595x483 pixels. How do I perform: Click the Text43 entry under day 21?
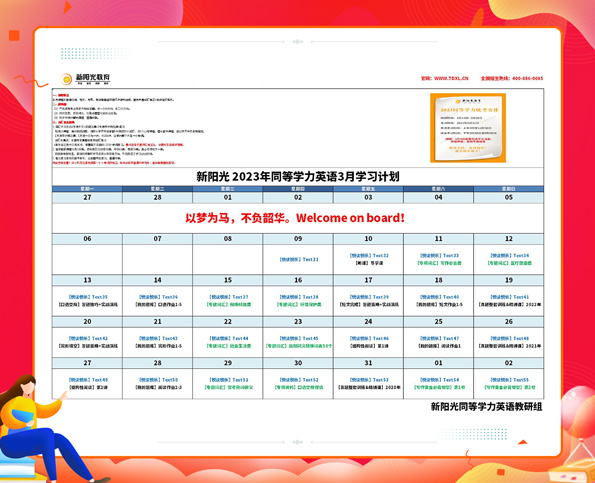pos(158,338)
